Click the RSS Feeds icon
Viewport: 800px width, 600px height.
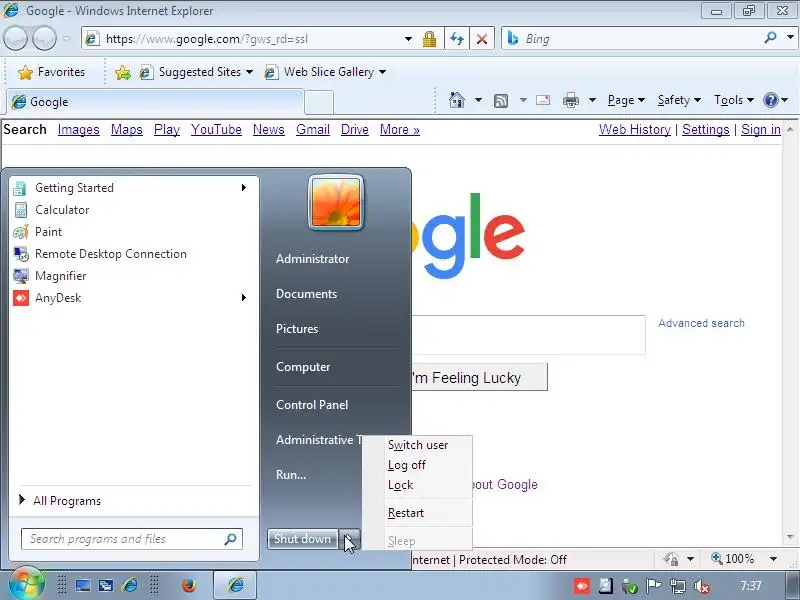[501, 101]
